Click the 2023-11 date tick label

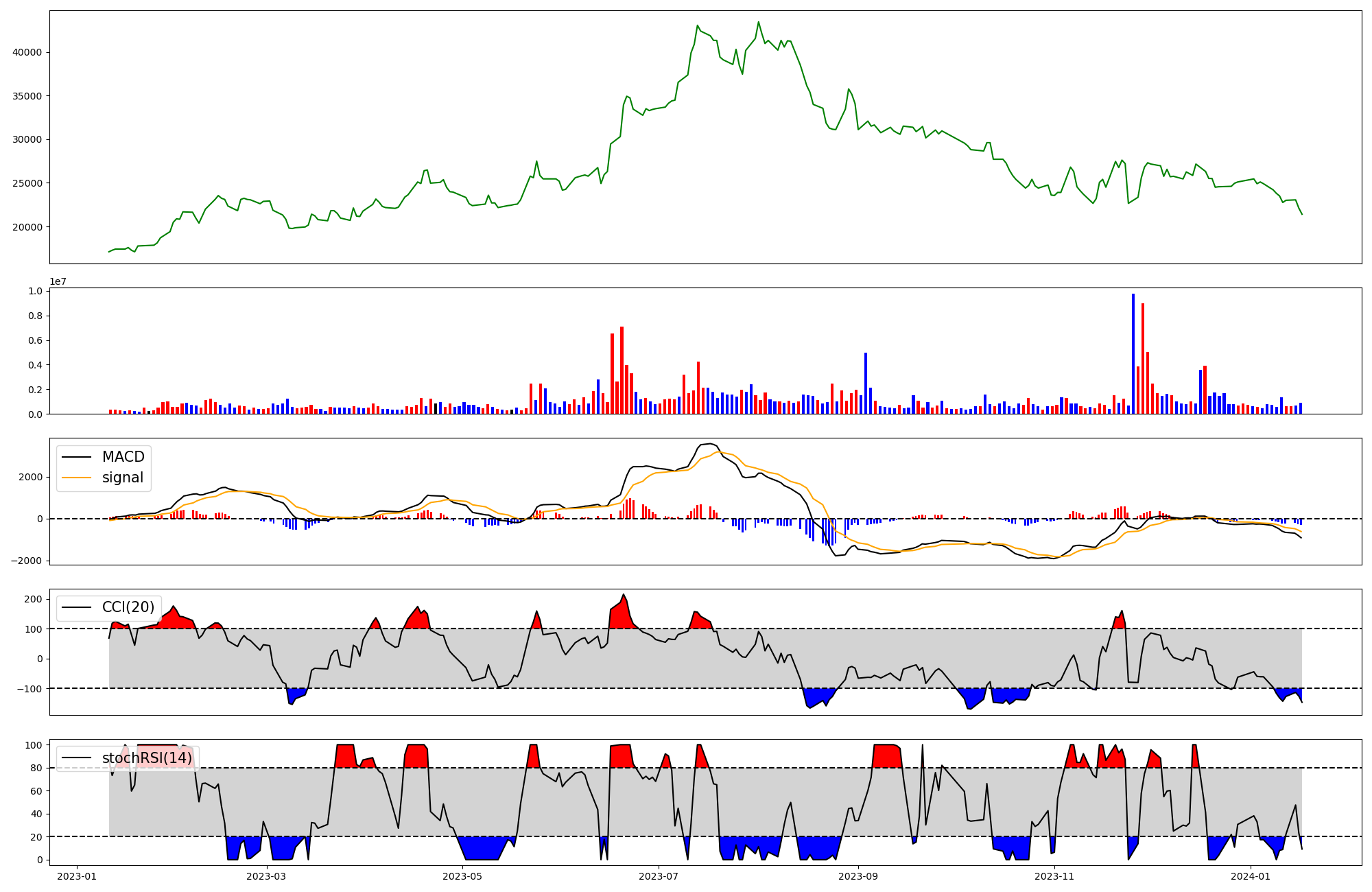1054,876
